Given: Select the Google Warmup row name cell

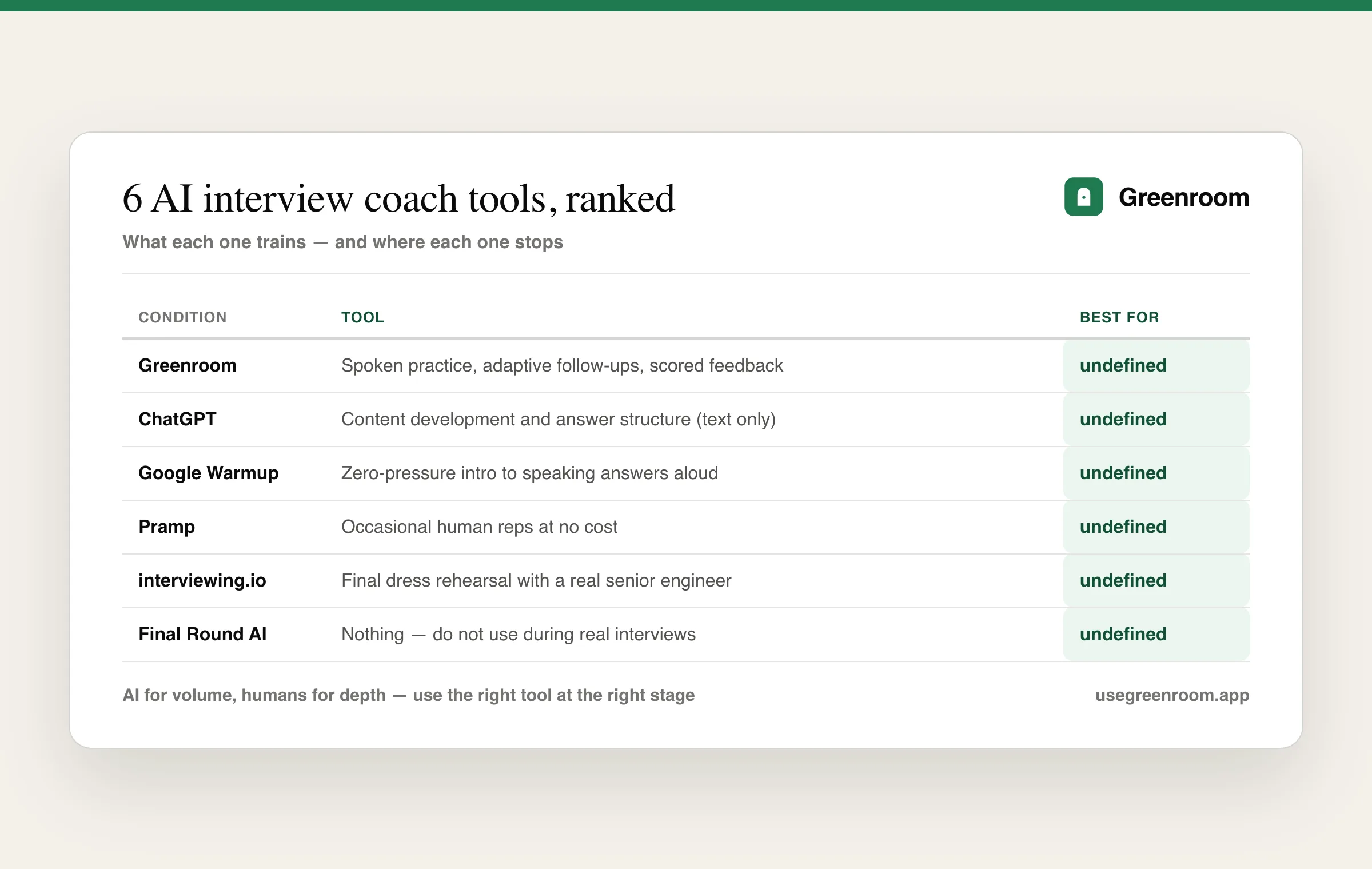Looking at the screenshot, I should [209, 473].
